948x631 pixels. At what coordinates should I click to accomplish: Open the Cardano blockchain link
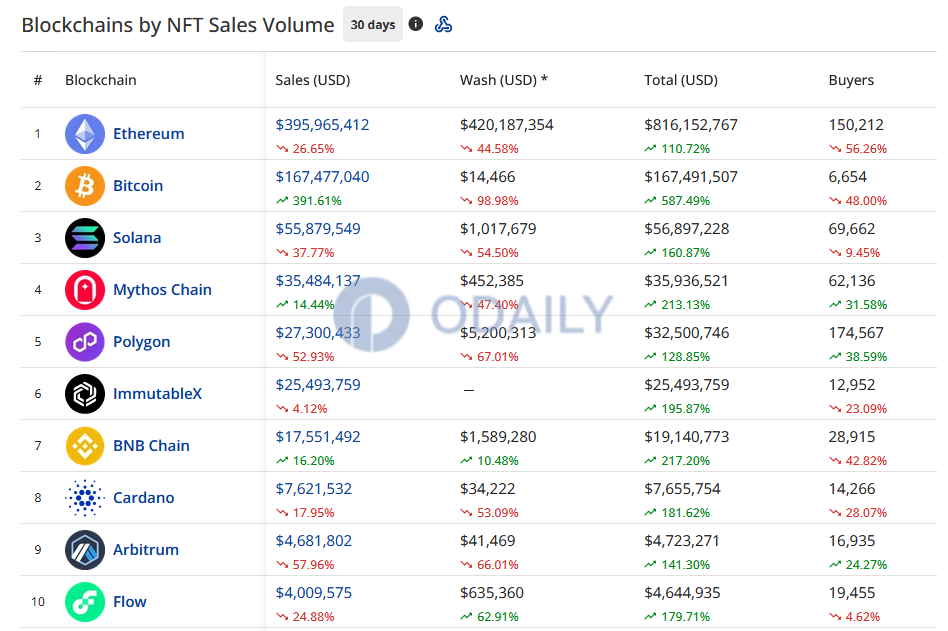coord(144,497)
